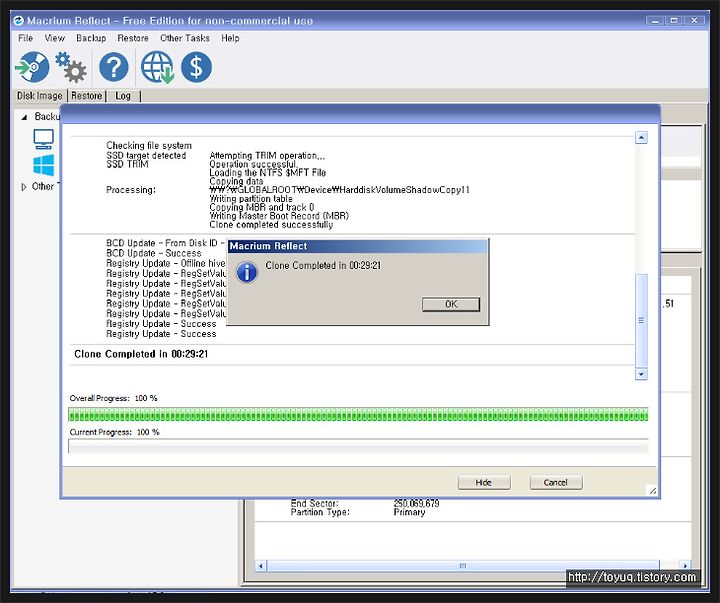Open the File menu
720x603 pixels.
click(x=26, y=38)
